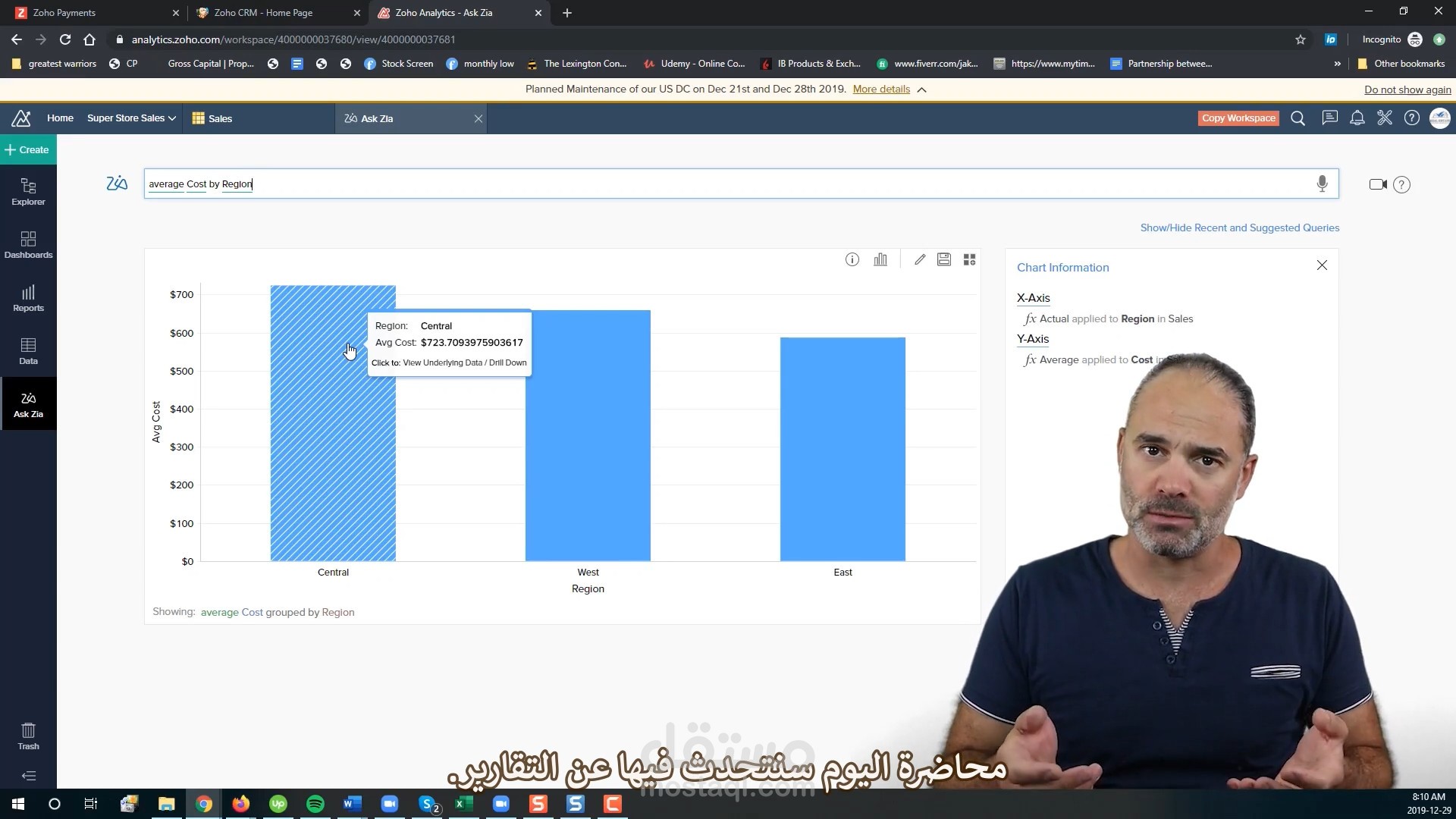Image resolution: width=1456 pixels, height=819 pixels.
Task: Click the header help question mark
Action: tap(1412, 118)
